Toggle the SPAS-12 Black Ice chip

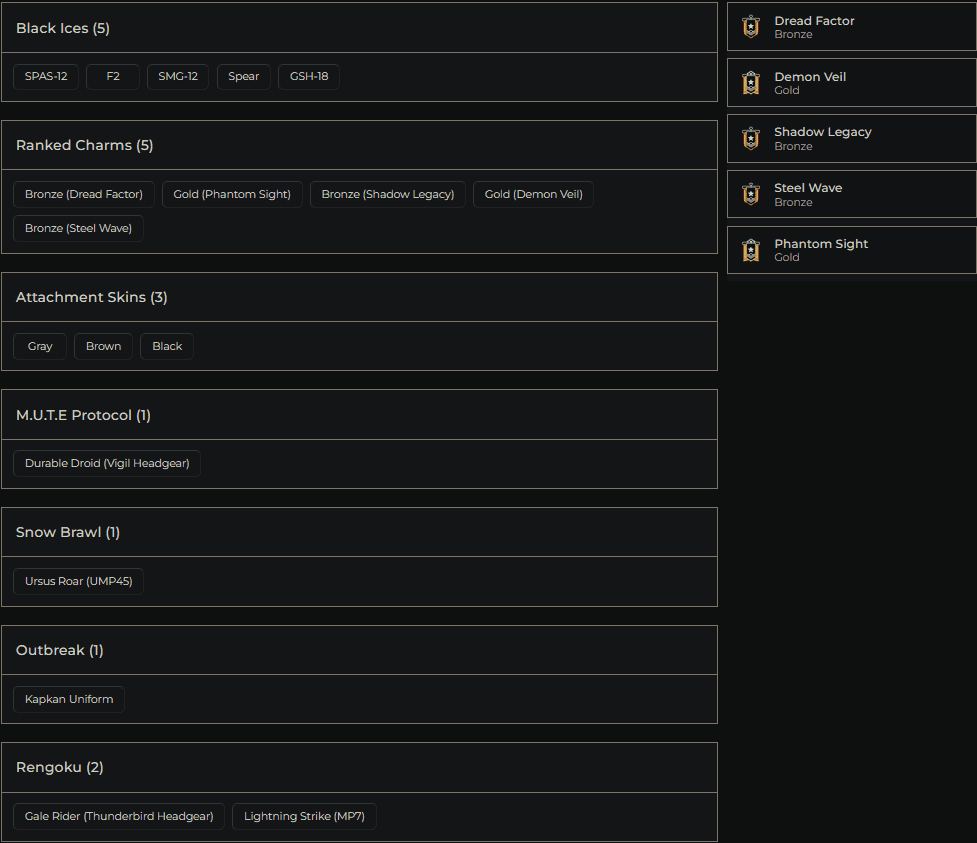pos(45,76)
